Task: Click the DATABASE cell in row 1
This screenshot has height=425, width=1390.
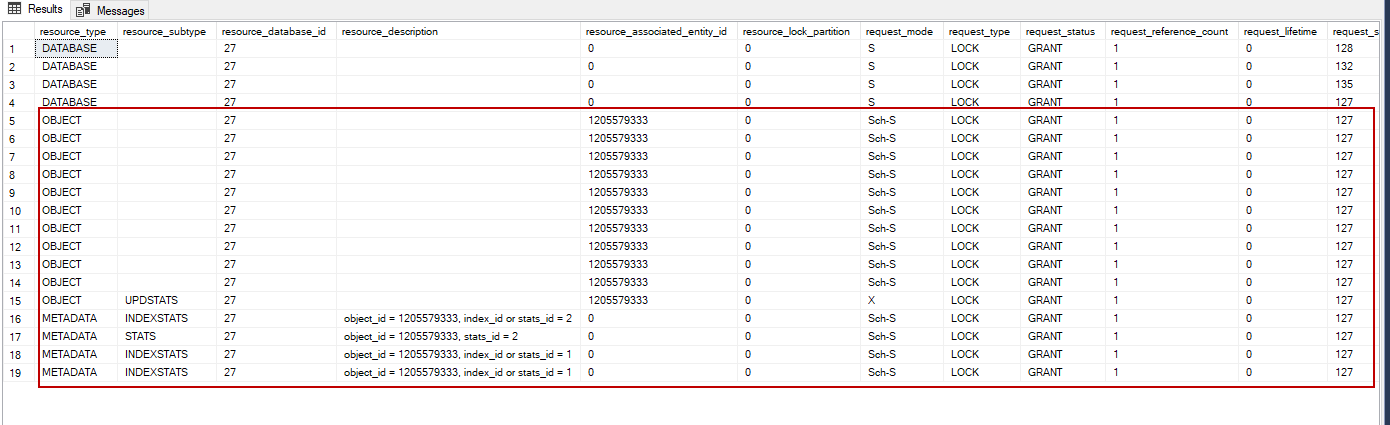Action: (70, 48)
